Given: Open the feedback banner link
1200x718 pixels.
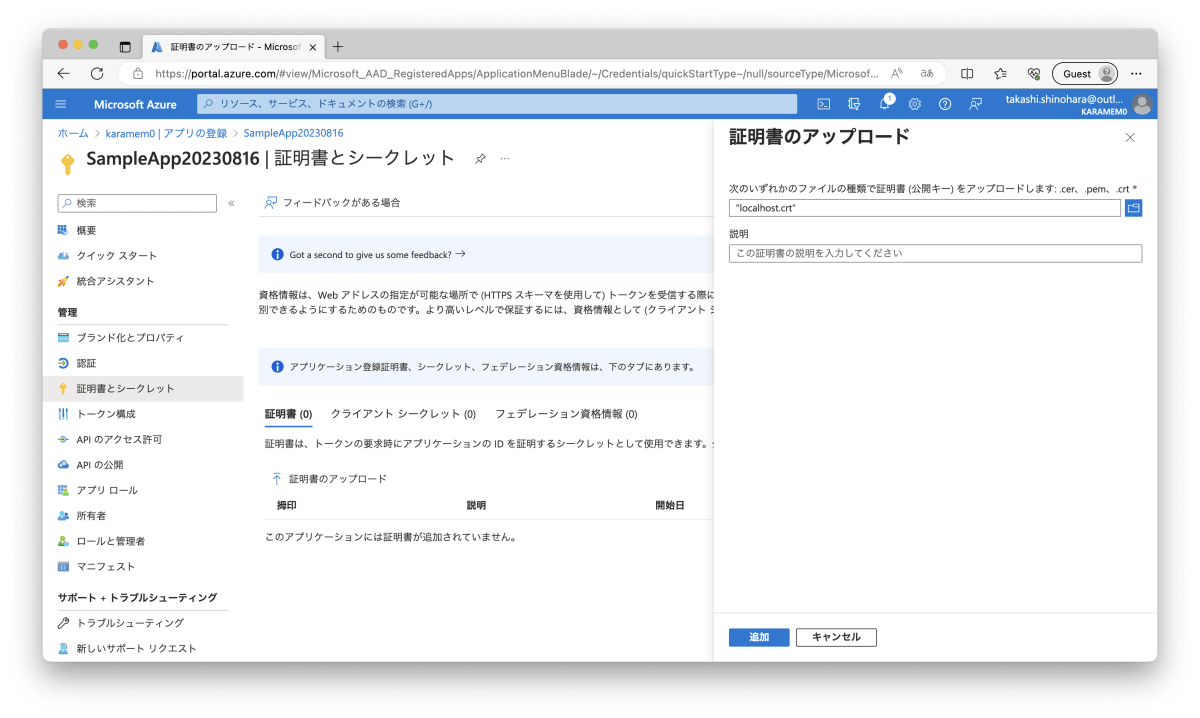Looking at the screenshot, I should coord(378,255).
